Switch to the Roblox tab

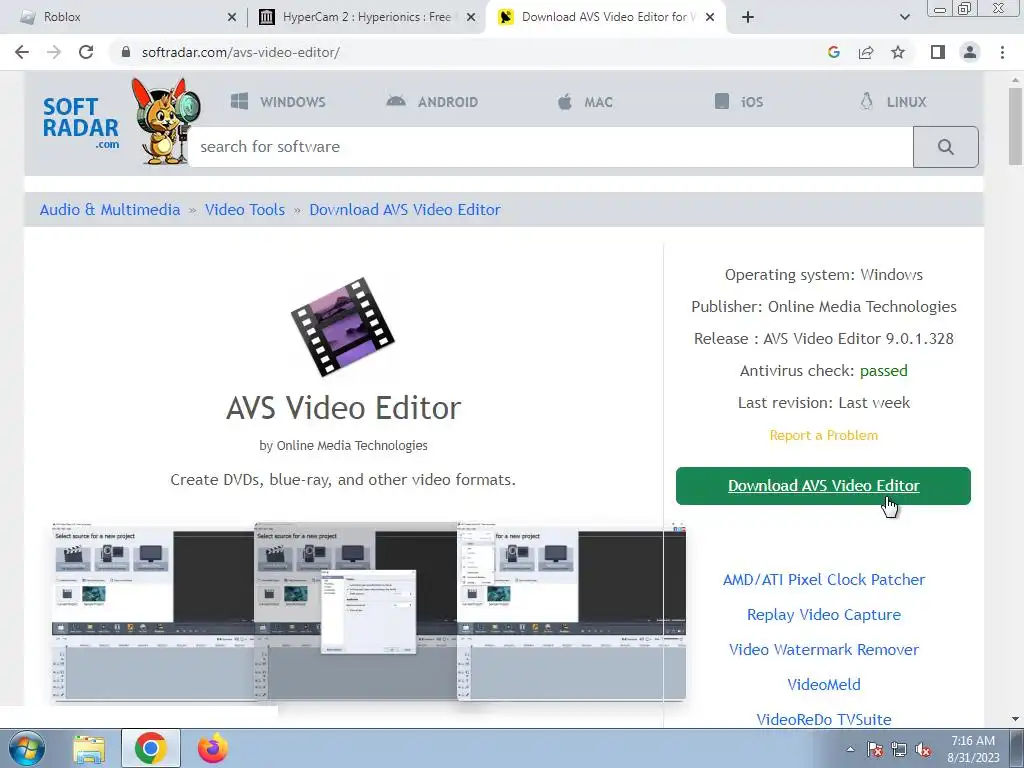124,17
